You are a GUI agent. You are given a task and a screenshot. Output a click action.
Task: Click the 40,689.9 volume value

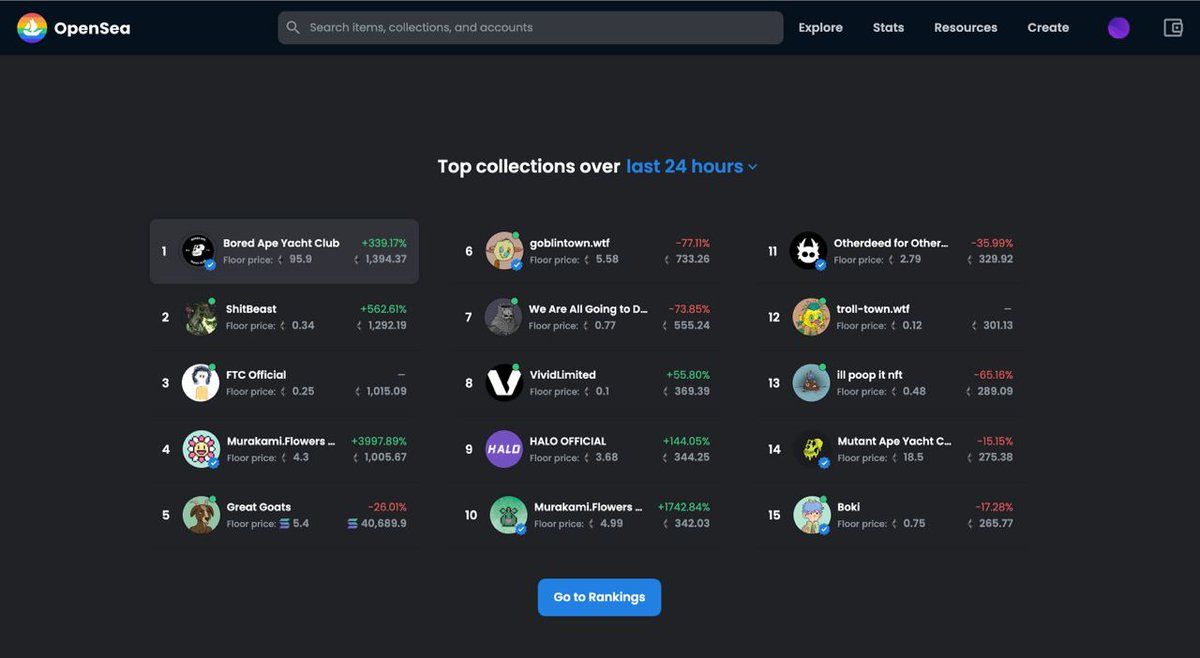(384, 523)
